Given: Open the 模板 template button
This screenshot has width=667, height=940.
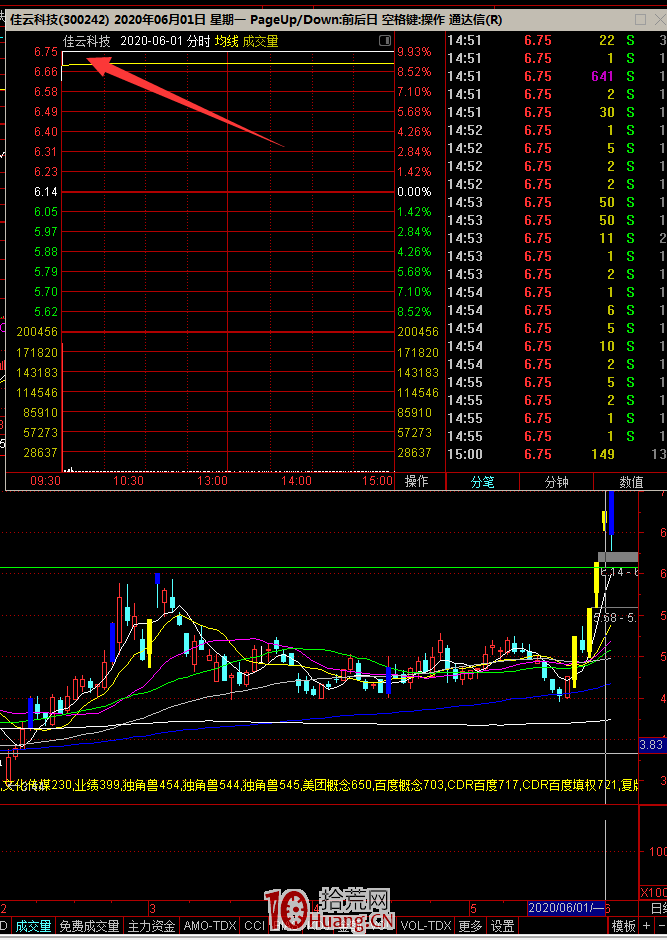Looking at the screenshot, I should click(623, 926).
